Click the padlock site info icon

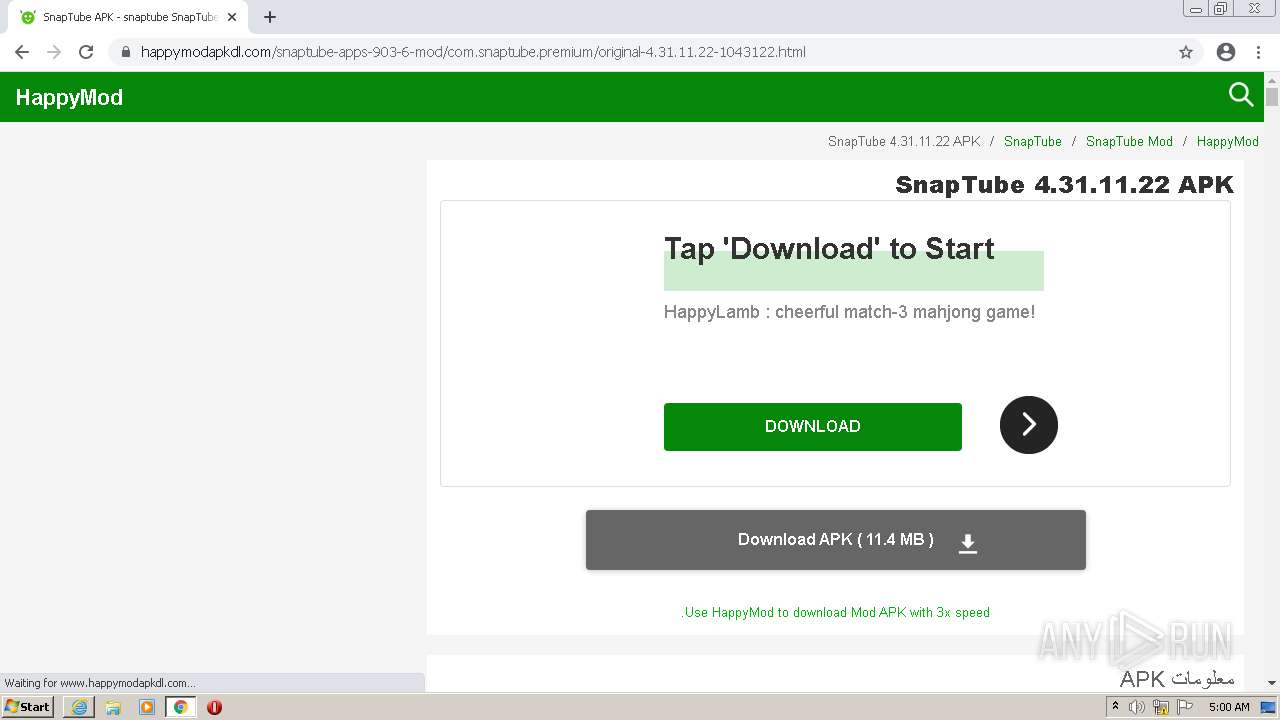click(126, 52)
